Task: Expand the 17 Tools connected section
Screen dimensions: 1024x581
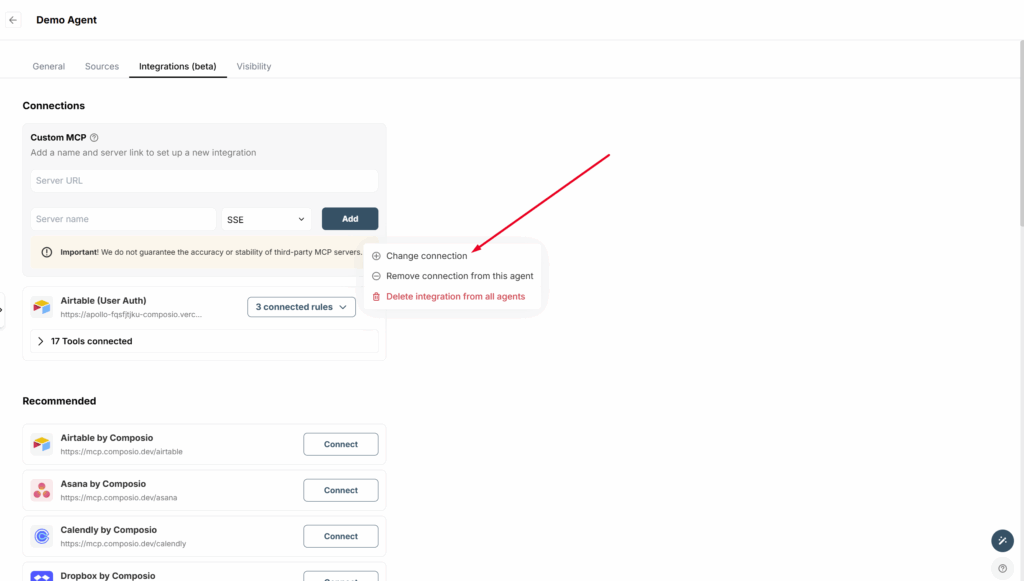Action: [92, 341]
